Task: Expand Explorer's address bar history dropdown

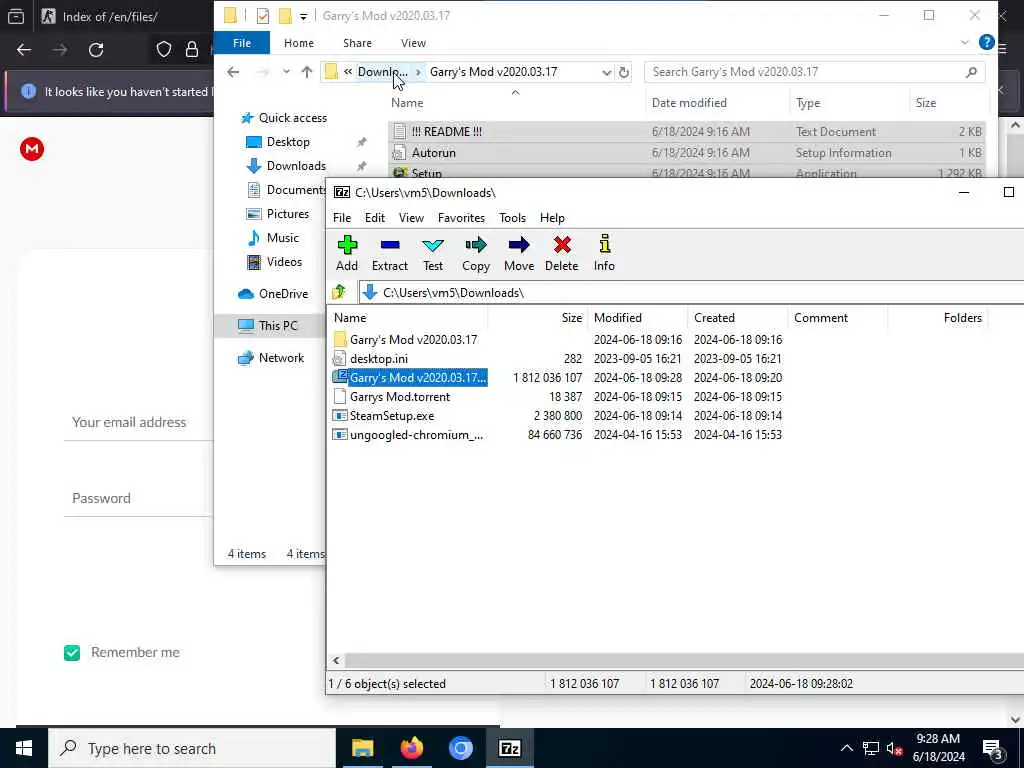Action: (x=607, y=72)
